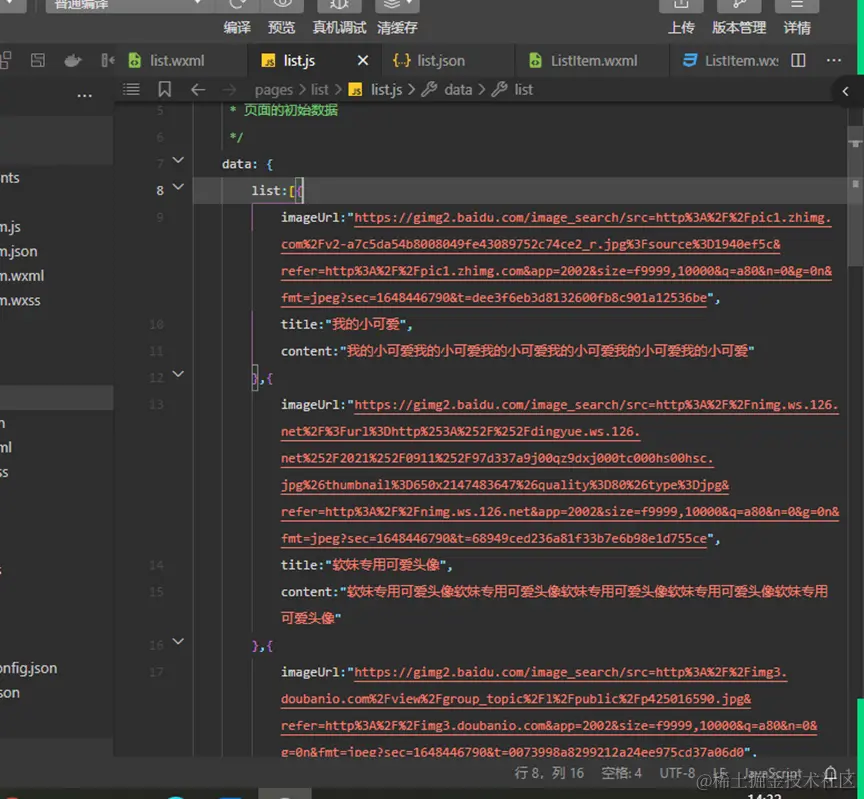Select the file ending 'm.js' in explorer
The image size is (864, 799).
pyautogui.click(x=10, y=226)
